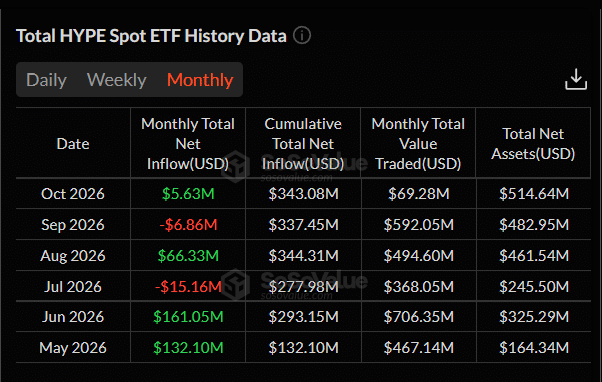
Task: Click the $592.05M value traded cell
Action: [x=418, y=225]
